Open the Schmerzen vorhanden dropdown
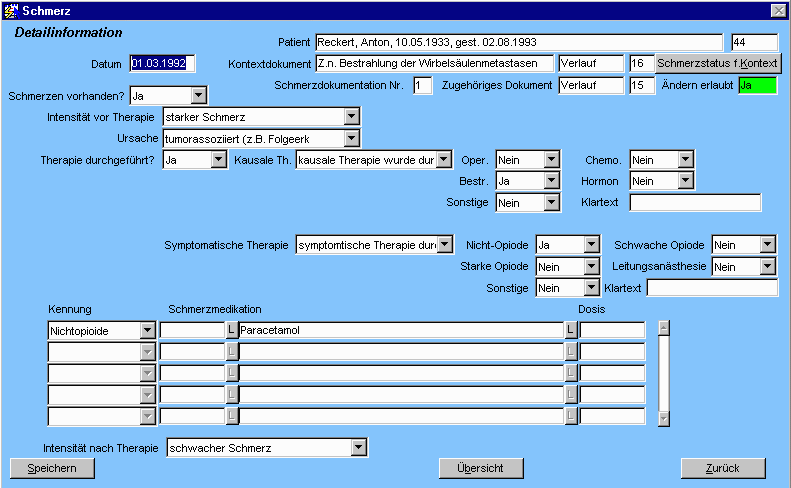Screen dimensions: 791x488 (198, 96)
